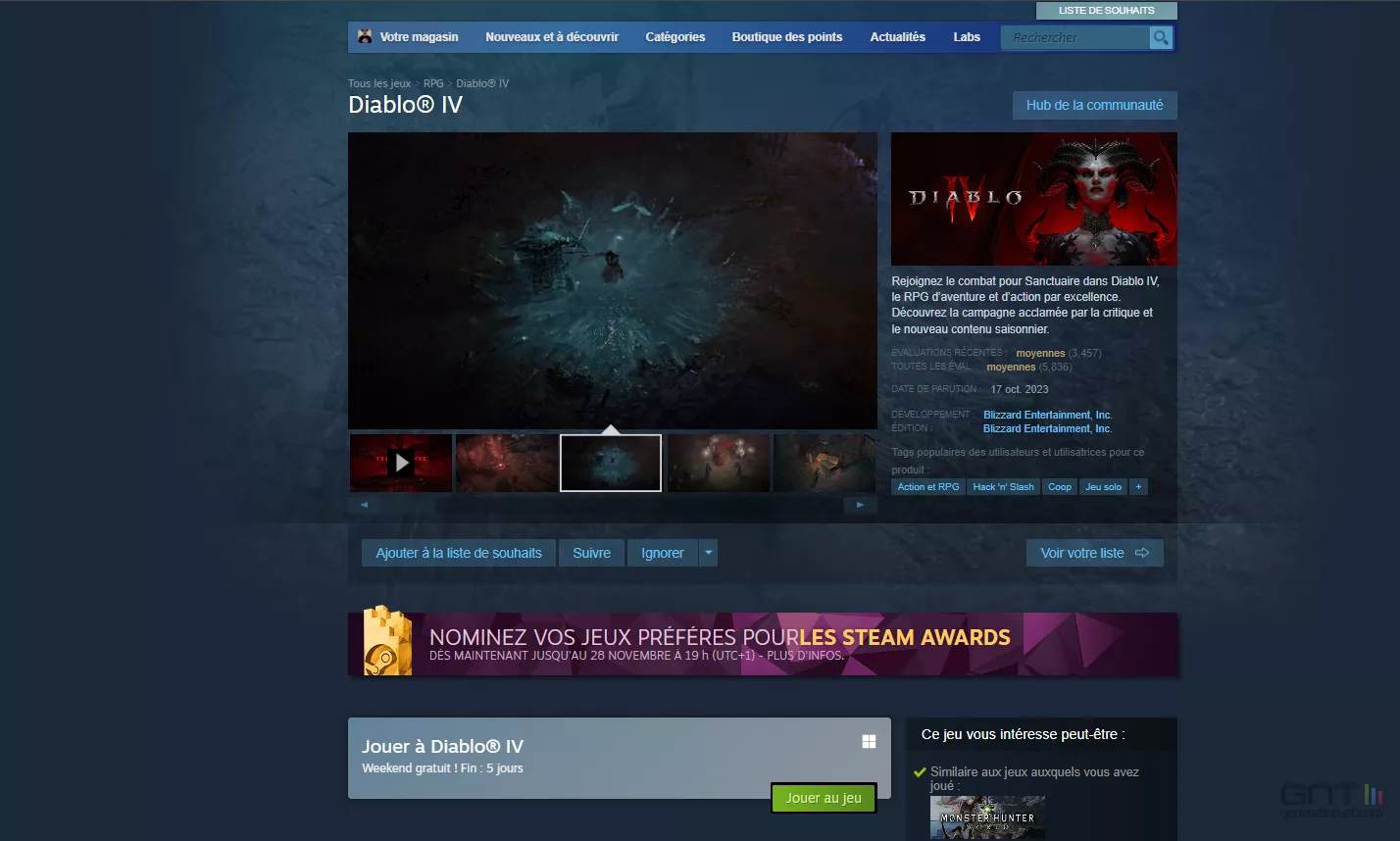This screenshot has width=1400, height=841.
Task: Select the red battle screenshot thumbnail
Action: 507,463
